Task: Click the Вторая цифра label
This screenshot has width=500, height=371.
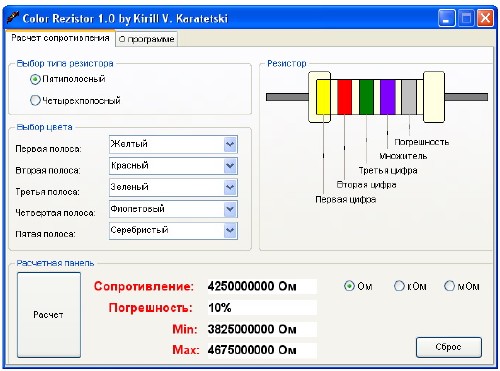Action: 366,185
